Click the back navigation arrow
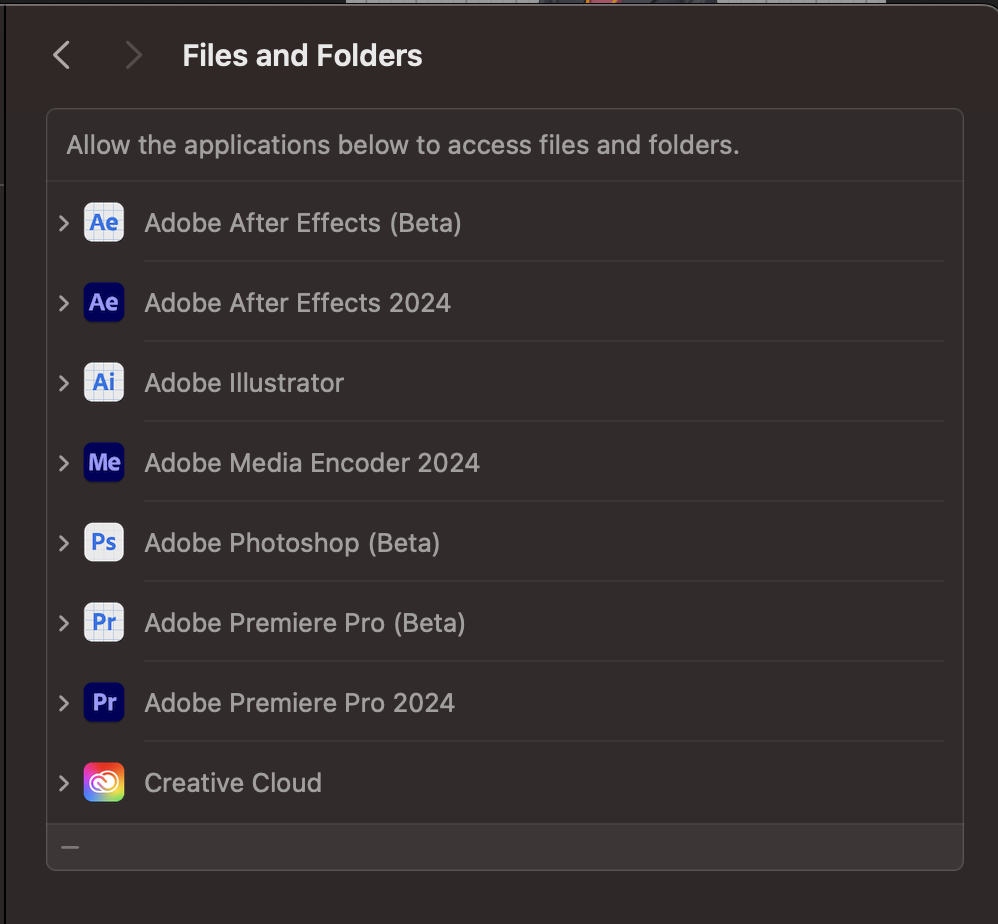 60,55
